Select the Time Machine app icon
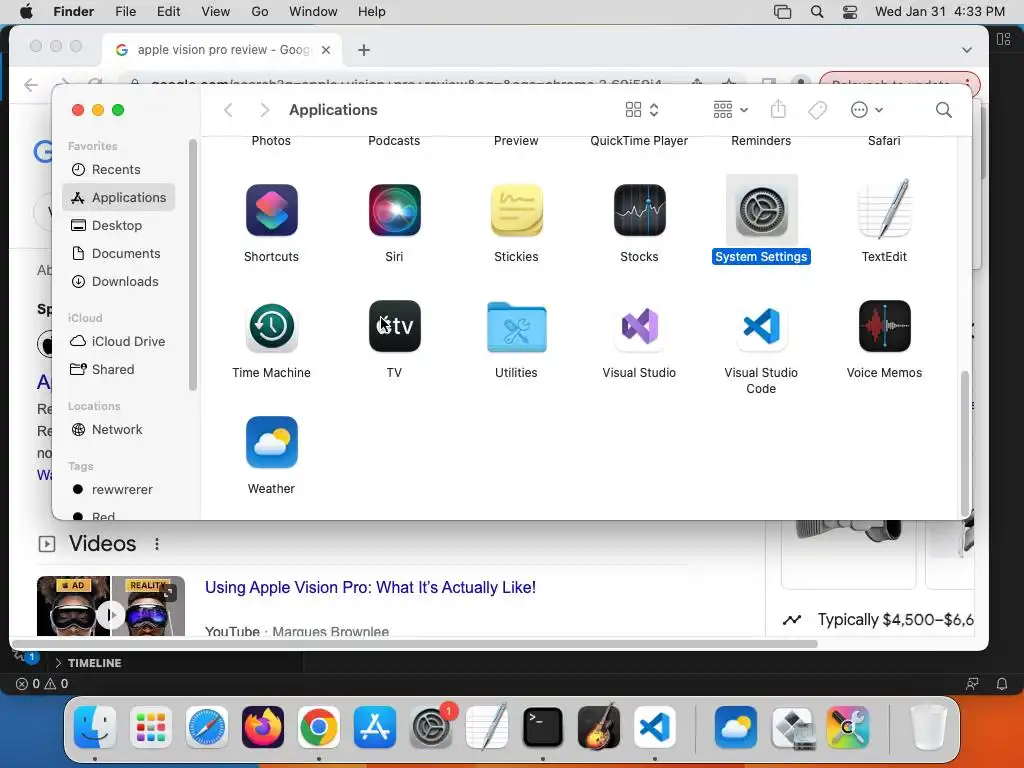This screenshot has height=768, width=1024. (x=271, y=326)
